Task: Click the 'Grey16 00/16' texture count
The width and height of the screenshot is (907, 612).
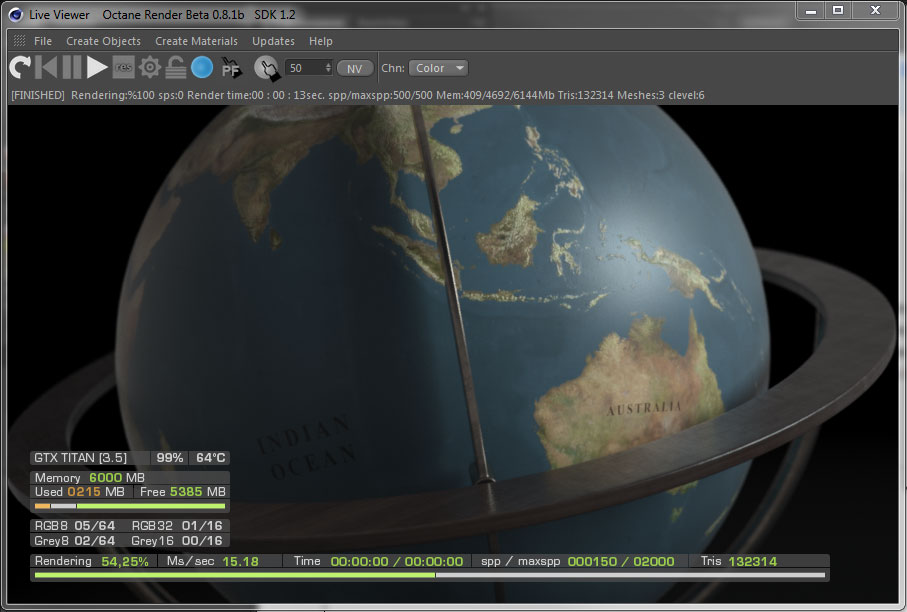Action: point(177,541)
